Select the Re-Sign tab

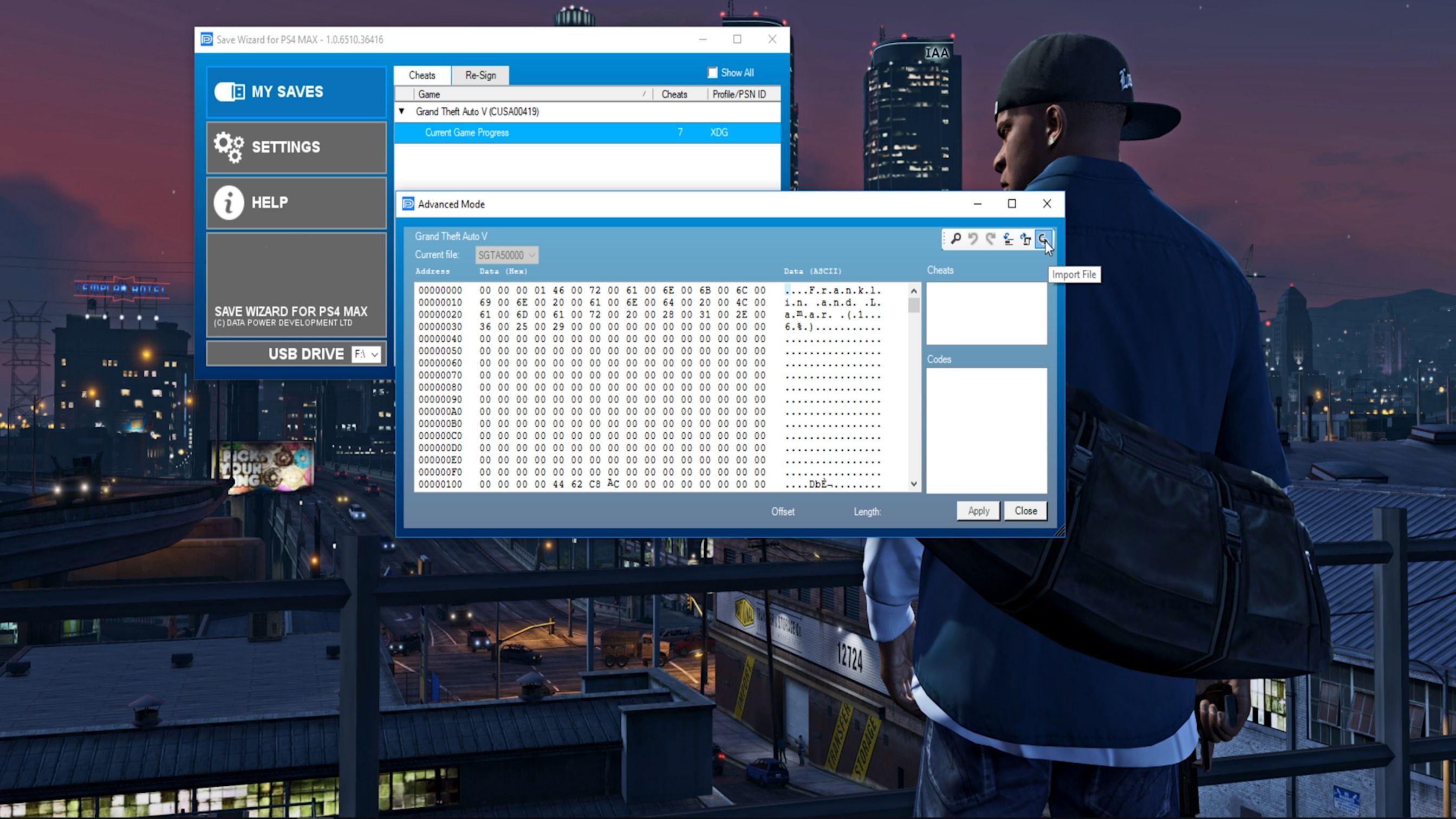click(x=480, y=75)
